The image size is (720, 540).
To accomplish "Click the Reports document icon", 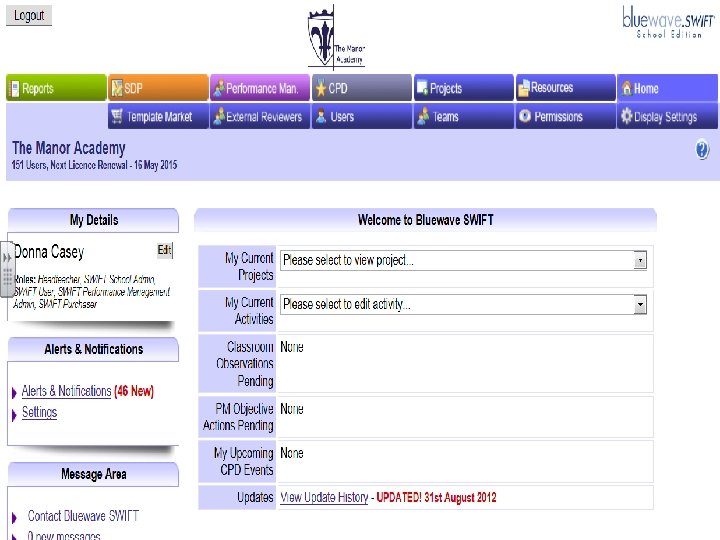I will [x=15, y=88].
